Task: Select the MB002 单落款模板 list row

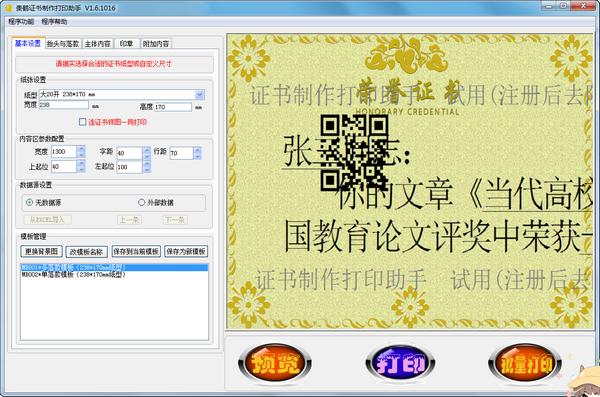Action: pos(114,274)
